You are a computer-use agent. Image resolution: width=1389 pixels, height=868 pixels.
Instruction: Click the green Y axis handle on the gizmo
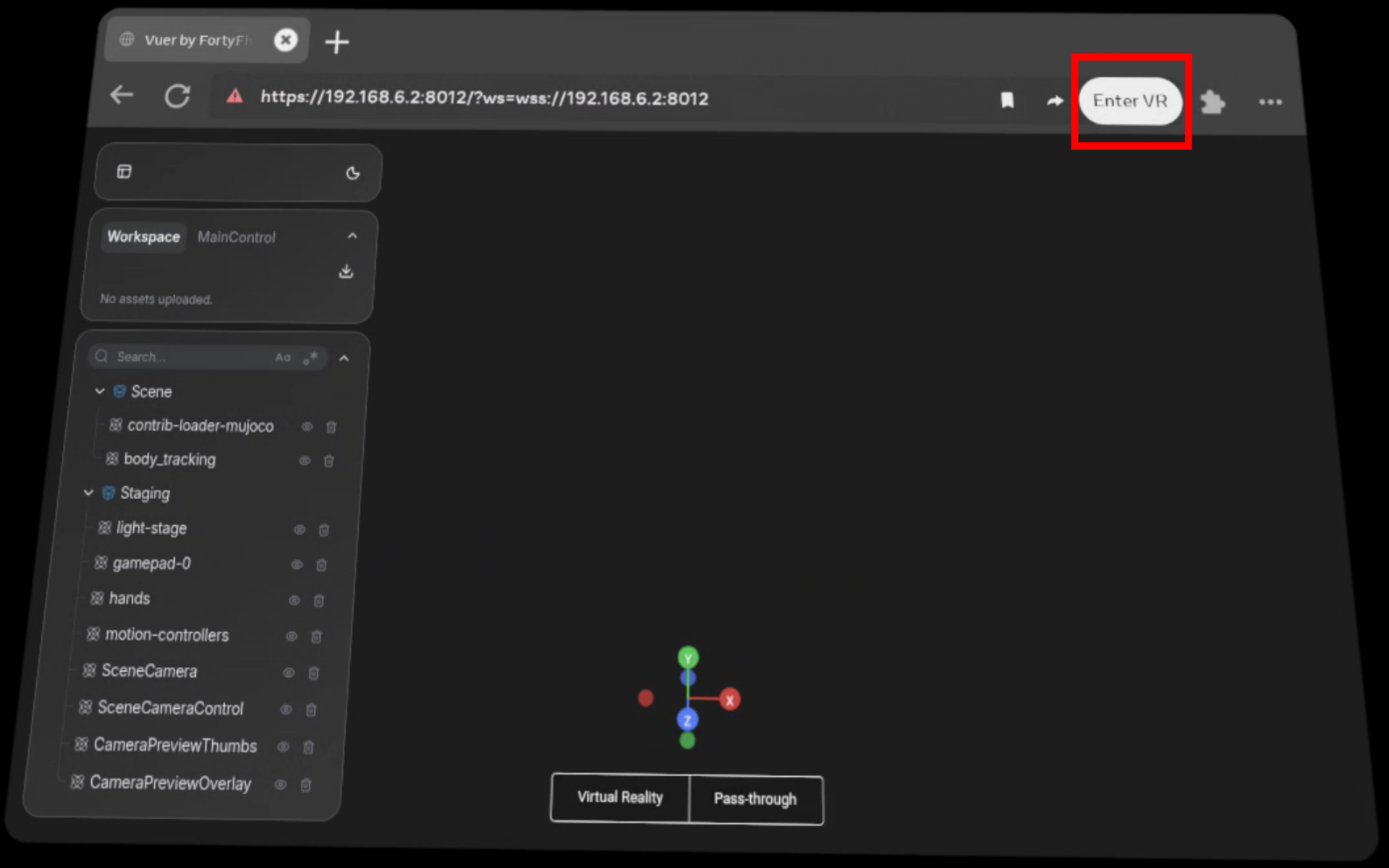(x=687, y=657)
